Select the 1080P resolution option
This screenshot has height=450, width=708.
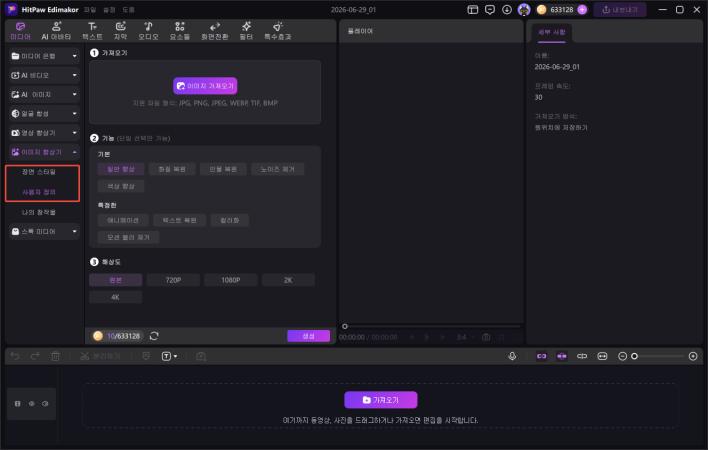pos(231,280)
